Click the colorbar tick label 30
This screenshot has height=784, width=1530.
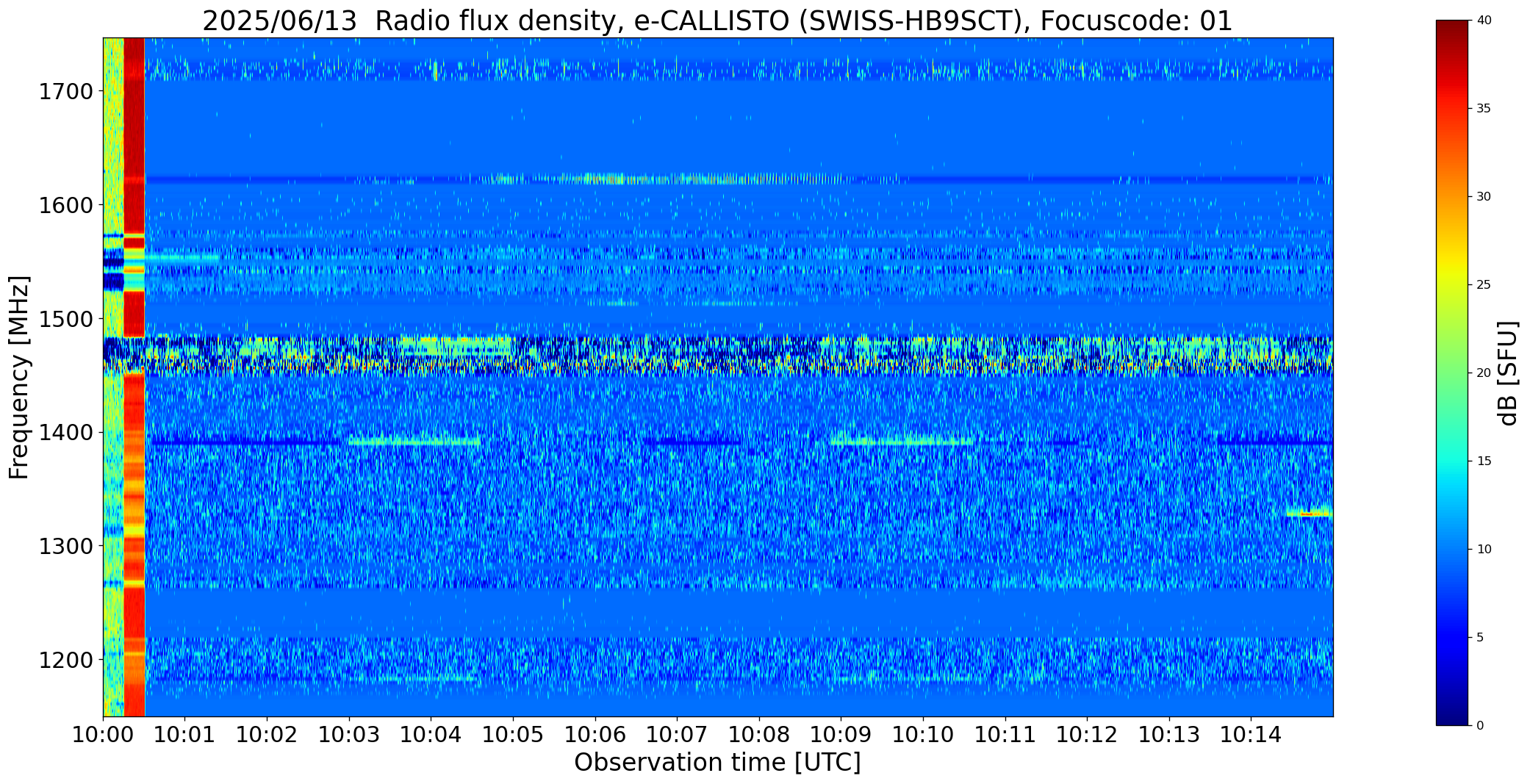click(1484, 197)
